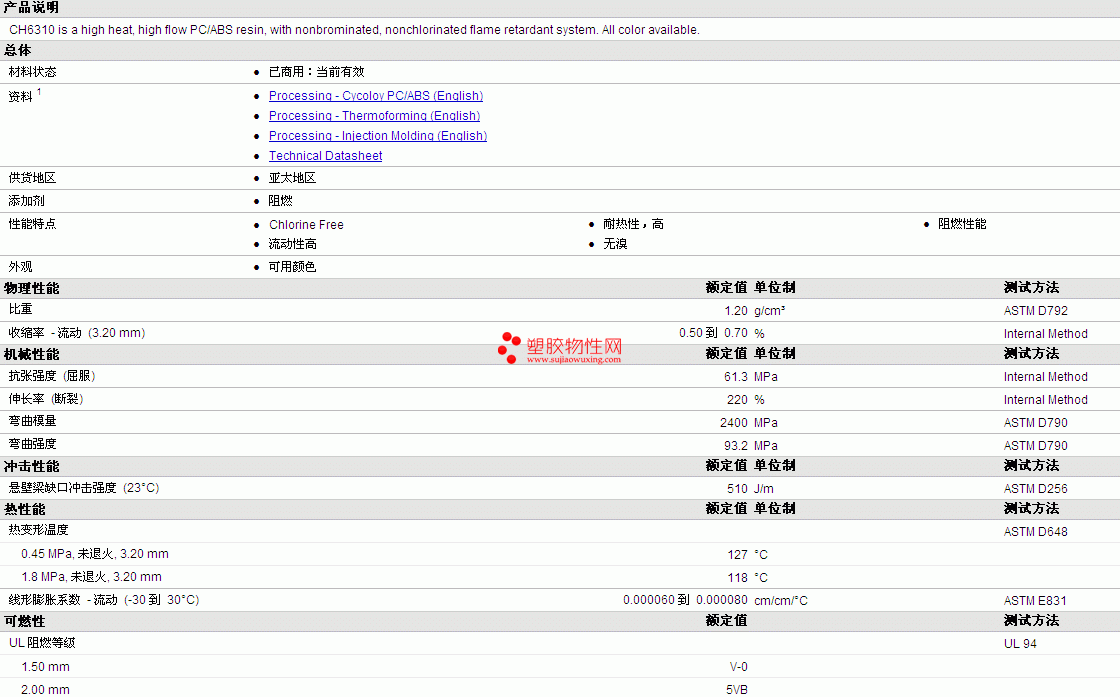This screenshot has width=1120, height=697.
Task: Click the 收缩率 - 流动 (3.20 mm) label
Action: tap(77, 333)
